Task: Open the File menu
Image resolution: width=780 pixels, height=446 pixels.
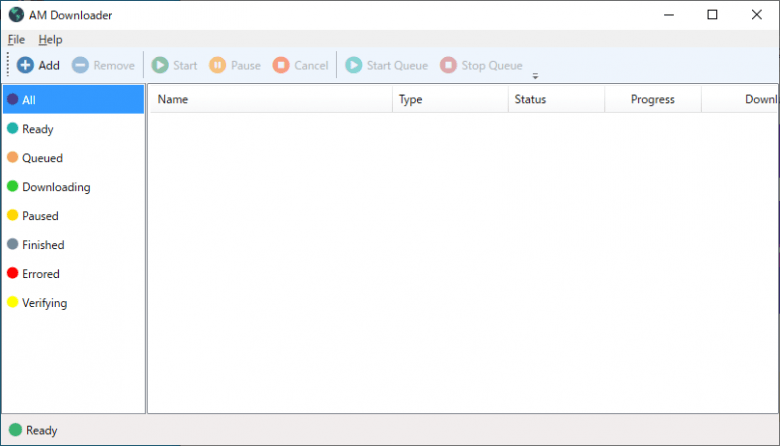Action: 16,40
